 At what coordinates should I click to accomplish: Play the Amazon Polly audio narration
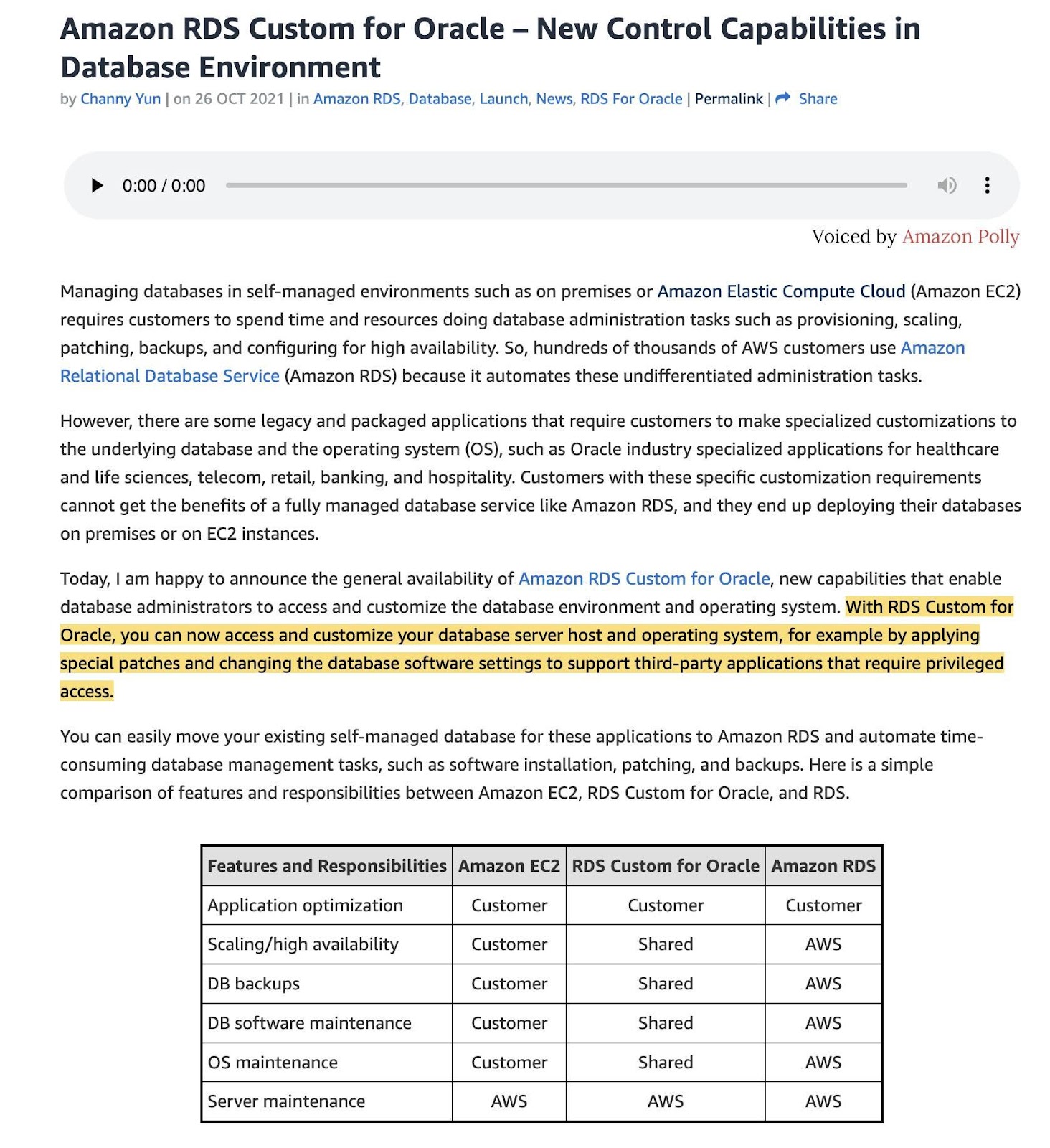(x=98, y=186)
